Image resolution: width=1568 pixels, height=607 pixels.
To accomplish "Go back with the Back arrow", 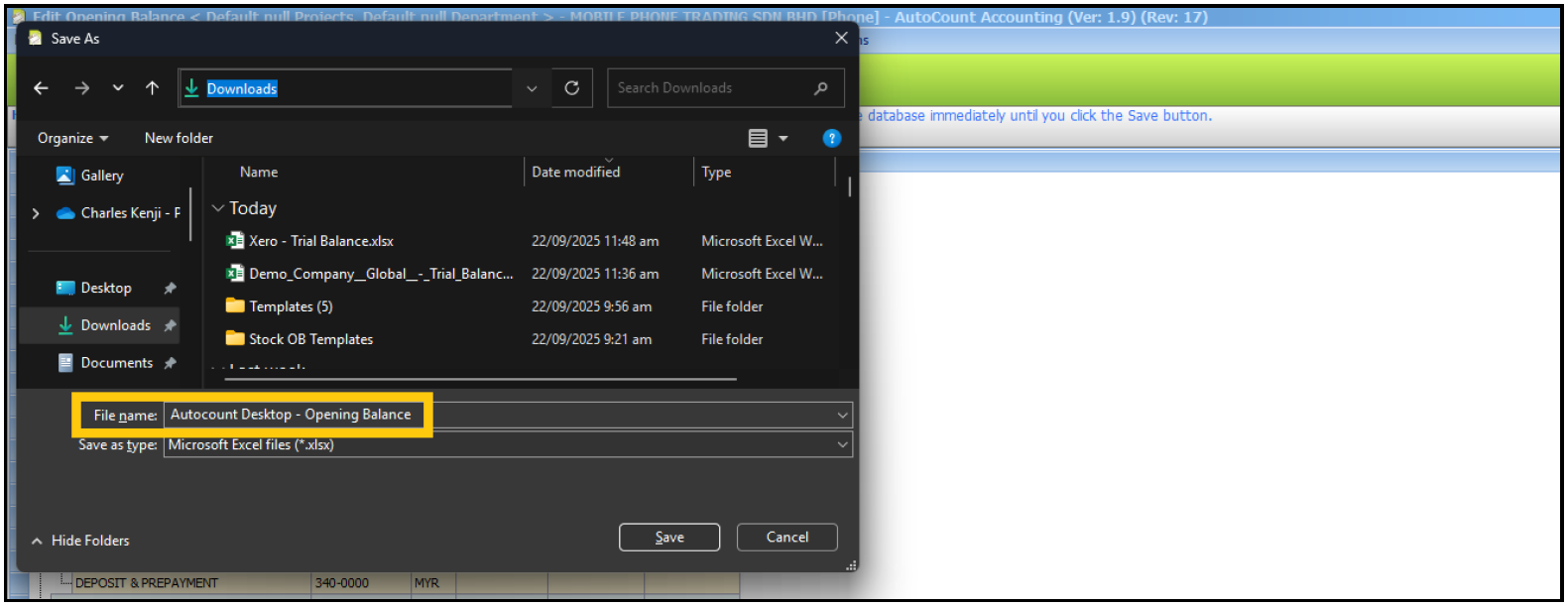I will point(41,88).
